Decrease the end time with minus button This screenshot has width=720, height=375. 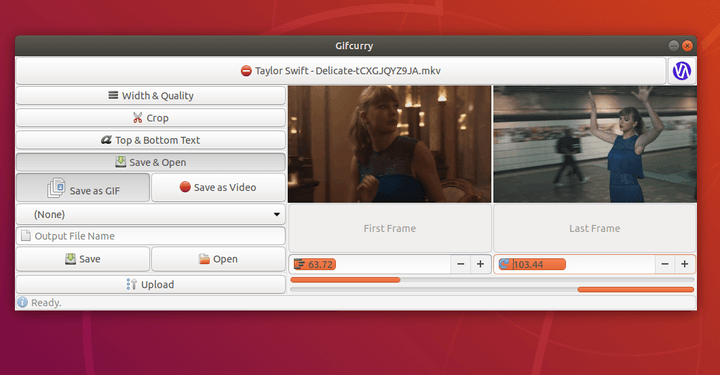pos(665,264)
